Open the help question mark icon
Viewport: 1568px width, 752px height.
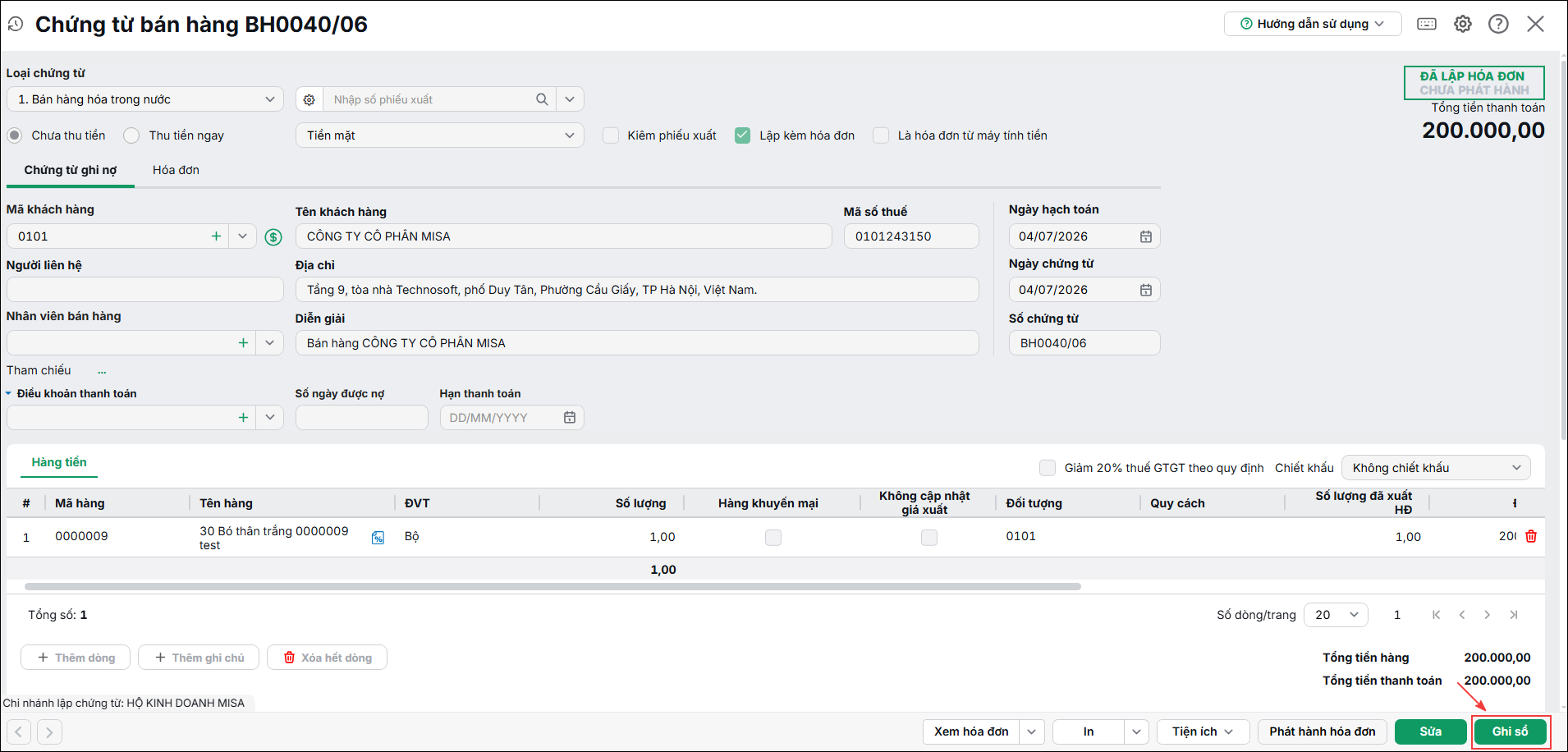[1498, 24]
